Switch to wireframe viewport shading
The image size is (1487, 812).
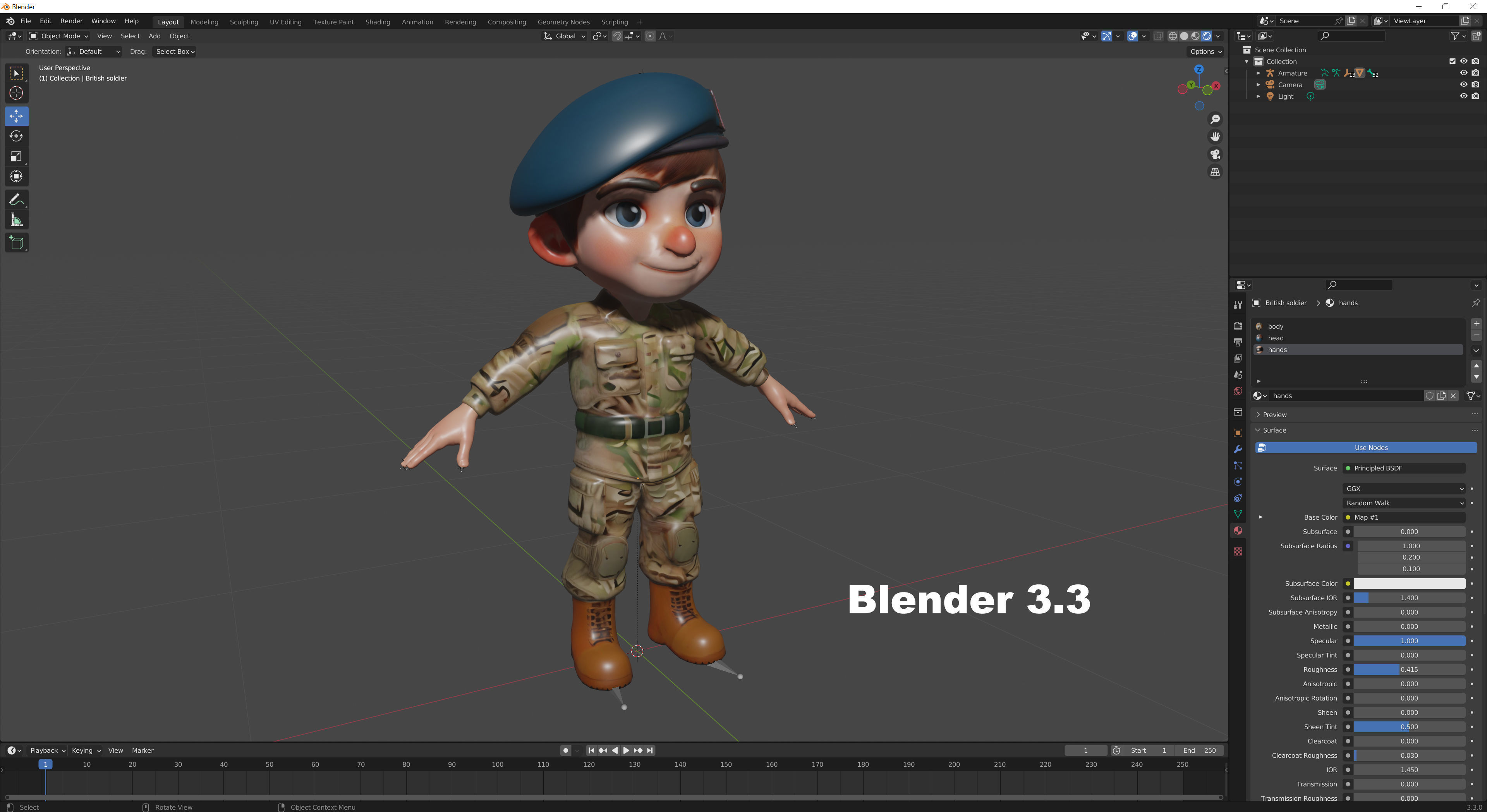(x=1173, y=36)
